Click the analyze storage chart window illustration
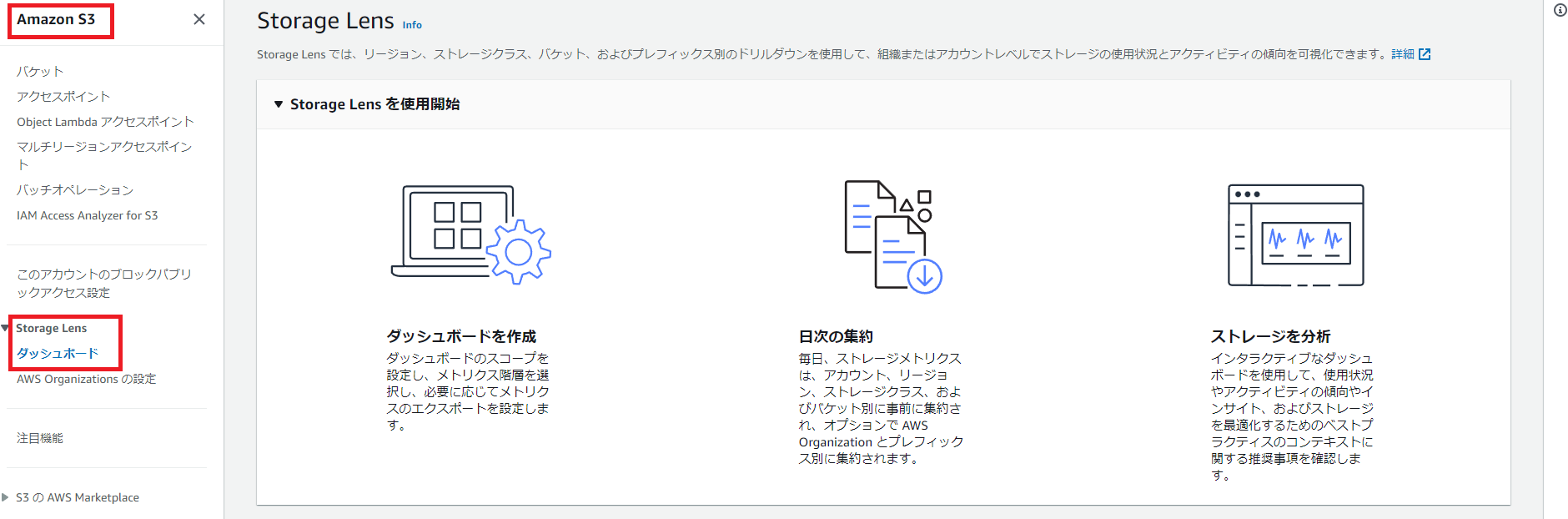 click(1295, 235)
